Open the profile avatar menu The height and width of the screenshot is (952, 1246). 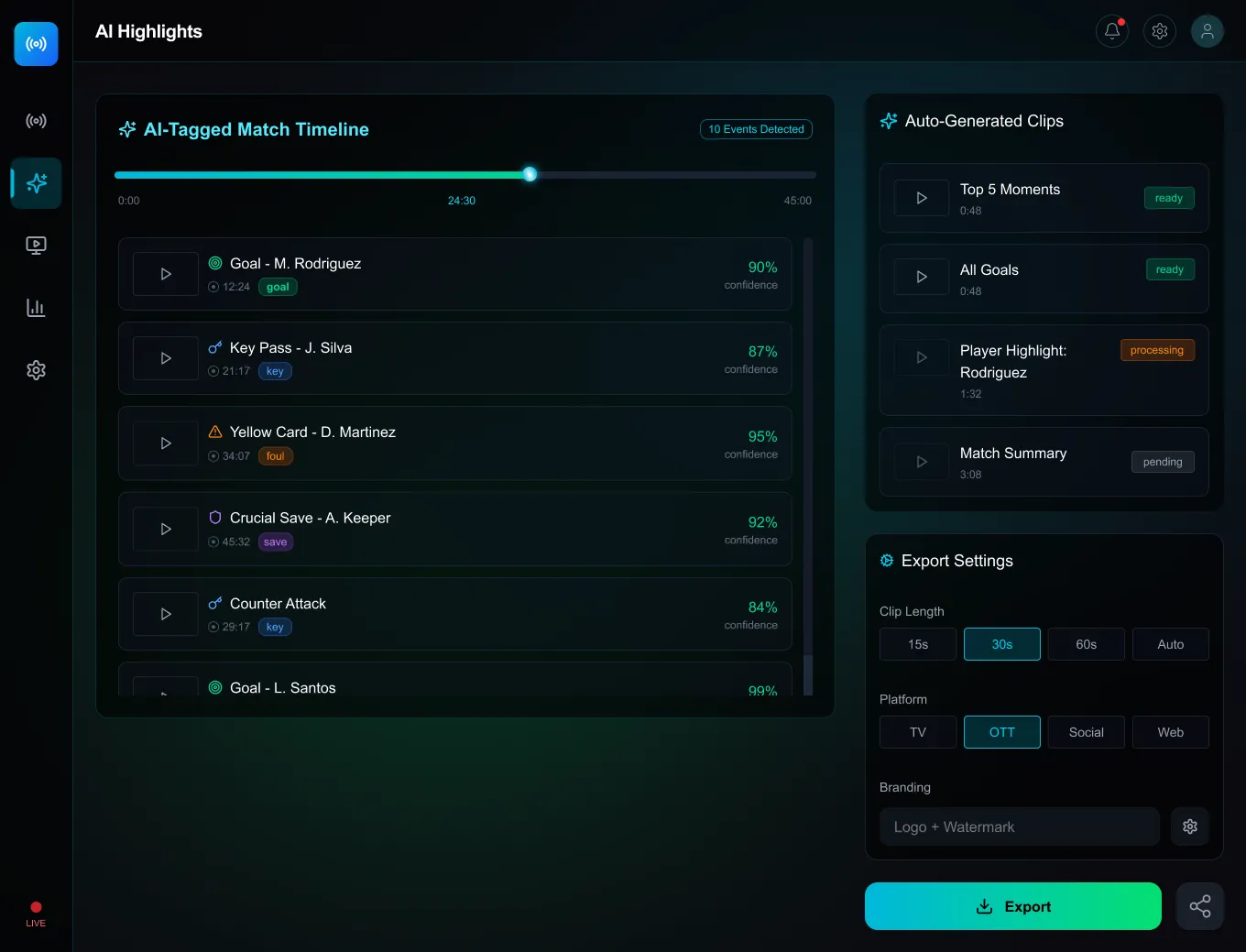click(1207, 30)
